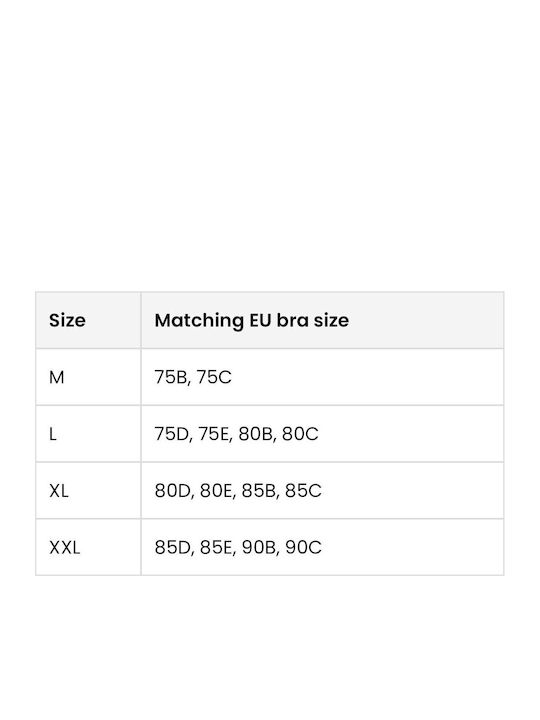
Task: Click the 85C text in XL row
Action: 303,491
